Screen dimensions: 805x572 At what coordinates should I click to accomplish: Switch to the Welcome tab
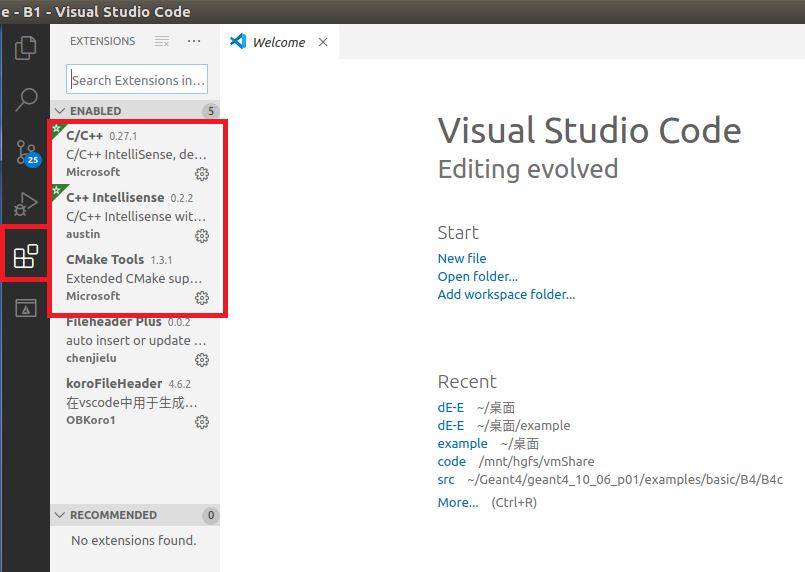tap(277, 42)
